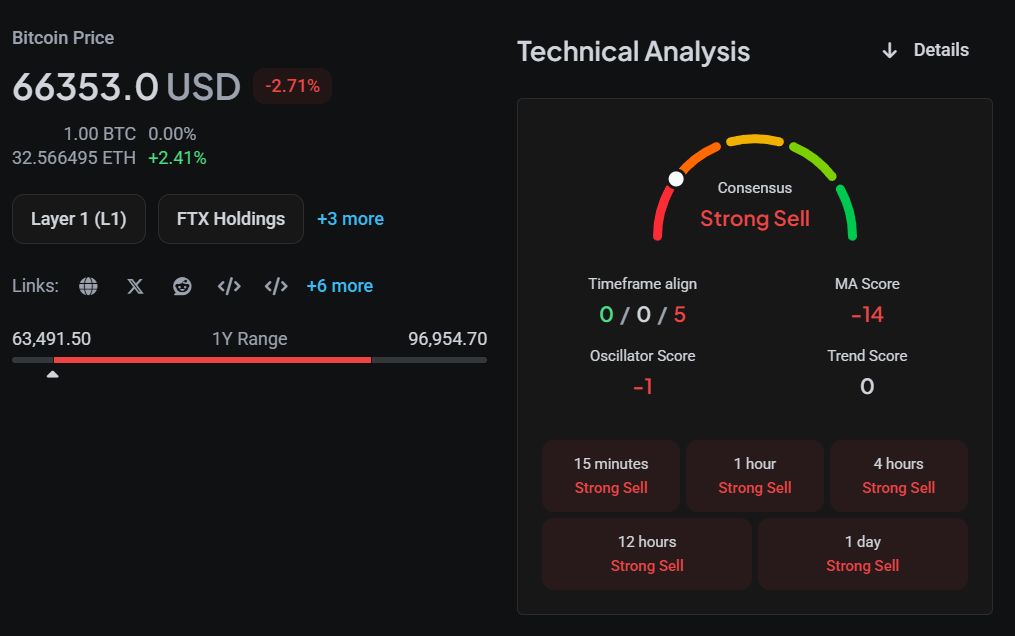Switch to the 4 hours timeframe
The image size is (1015, 636).
point(898,476)
